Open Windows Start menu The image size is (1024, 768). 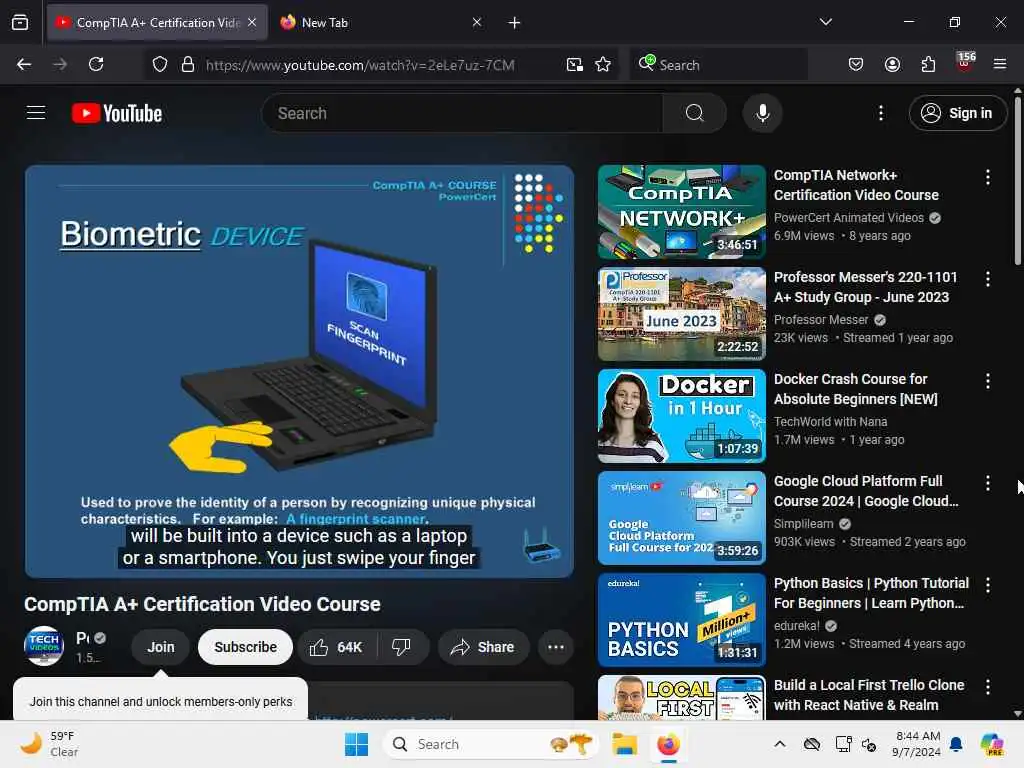pyautogui.click(x=357, y=744)
